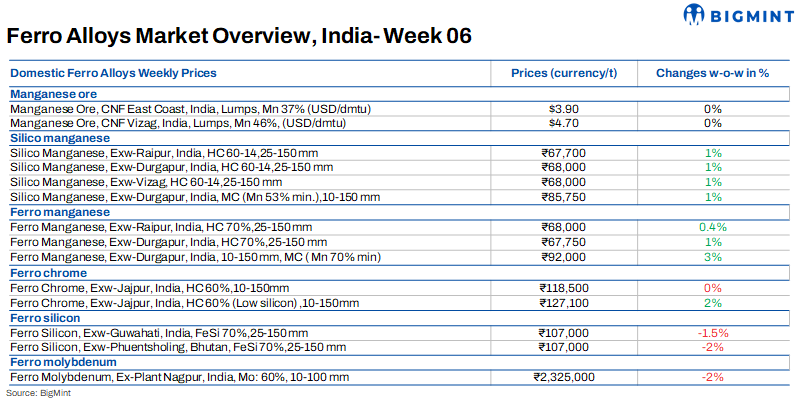Click the $4.70 price for Vizag manganese ore
This screenshot has width=800, height=400.
tap(559, 123)
